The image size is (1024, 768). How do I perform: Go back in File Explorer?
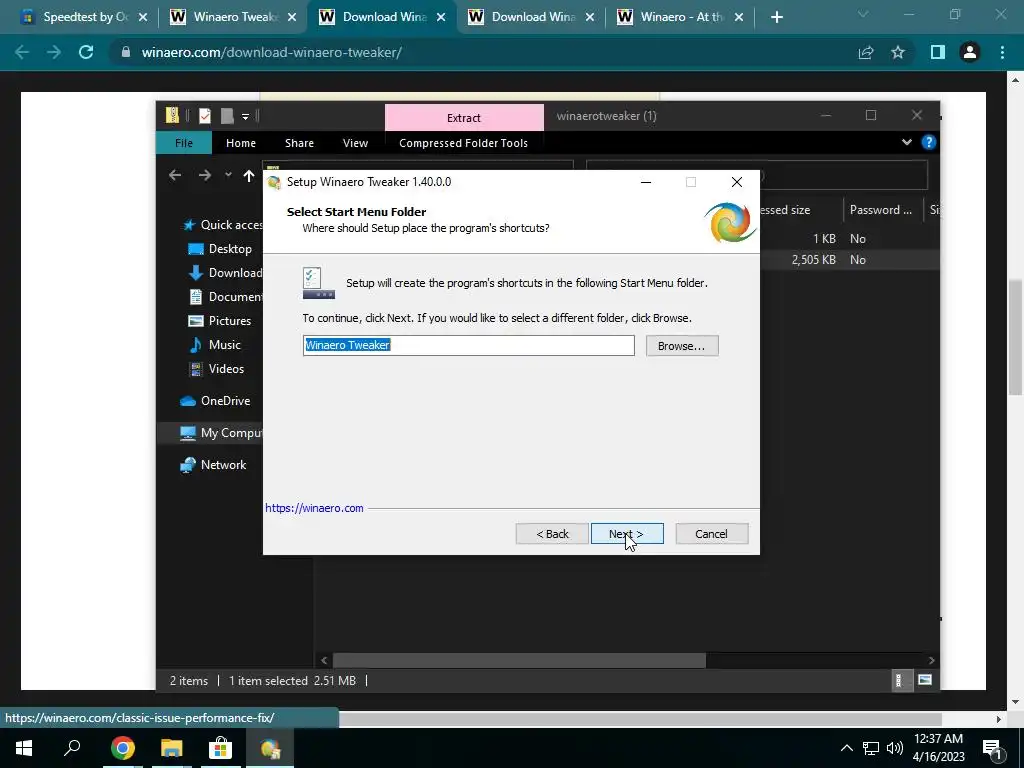[175, 175]
